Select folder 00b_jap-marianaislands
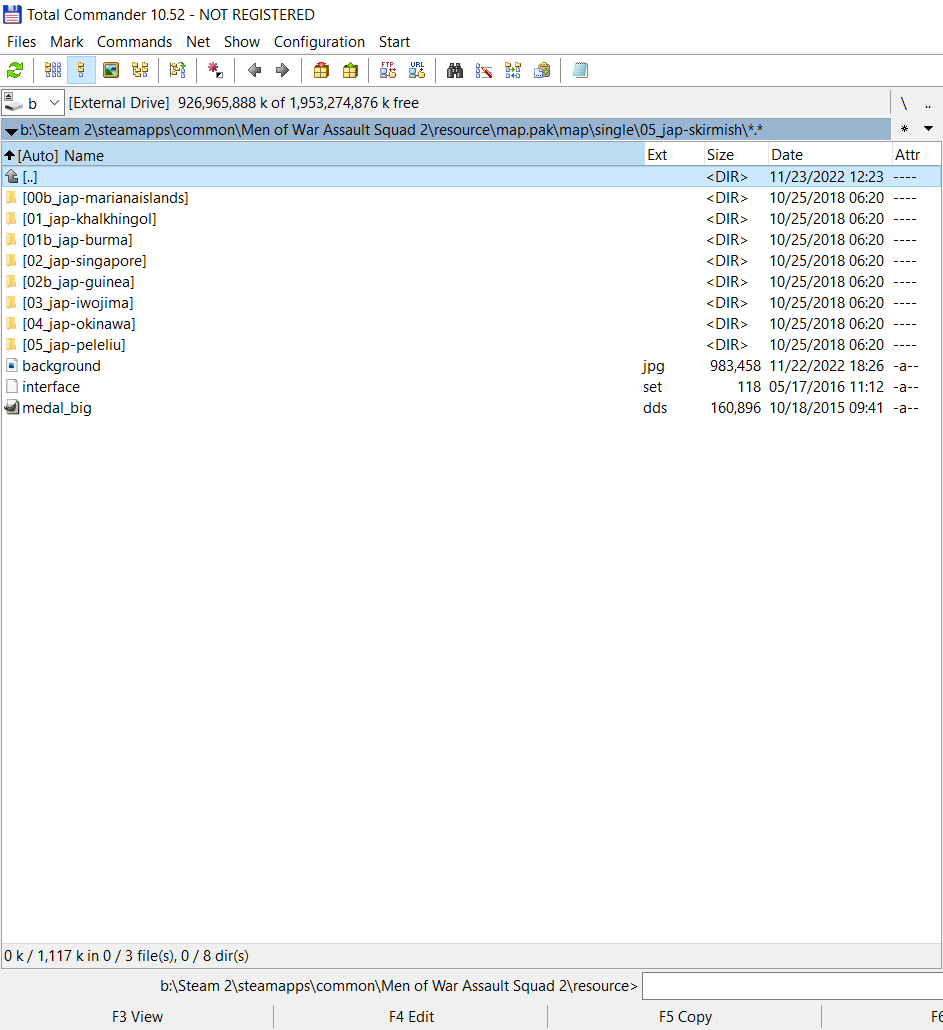 [x=471, y=198]
